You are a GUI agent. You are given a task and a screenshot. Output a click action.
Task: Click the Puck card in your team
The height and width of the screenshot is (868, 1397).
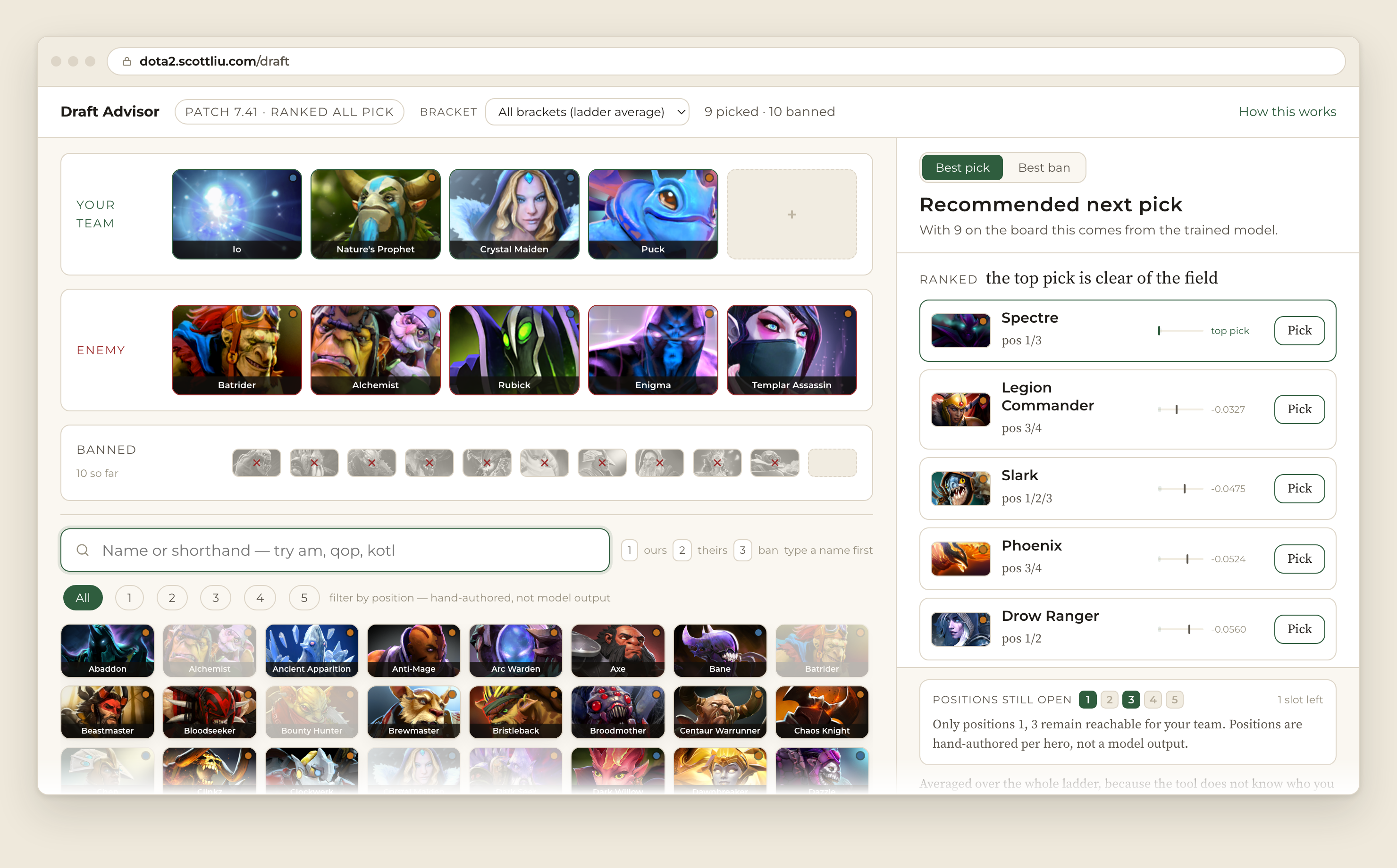[x=653, y=214]
